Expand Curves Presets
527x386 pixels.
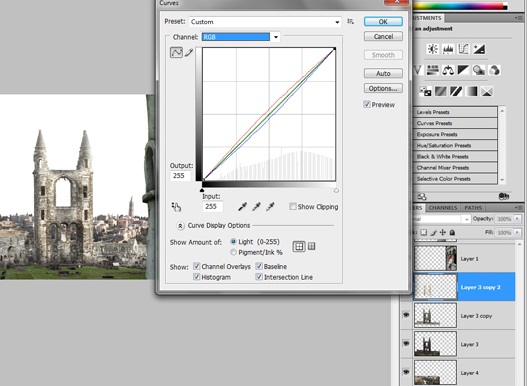click(455, 123)
